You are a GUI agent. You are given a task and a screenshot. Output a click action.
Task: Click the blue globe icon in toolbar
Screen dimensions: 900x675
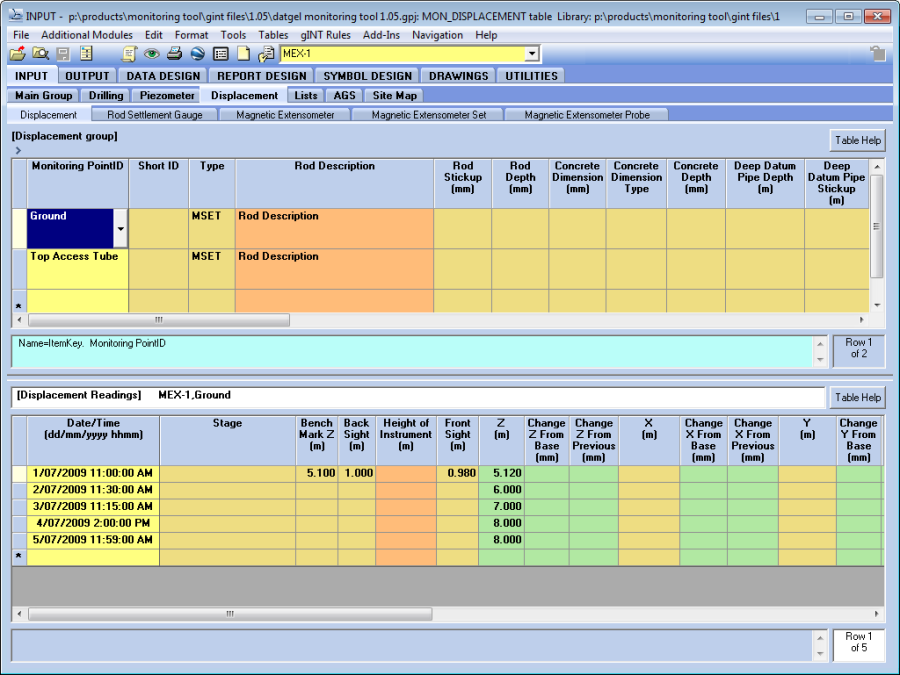197,54
